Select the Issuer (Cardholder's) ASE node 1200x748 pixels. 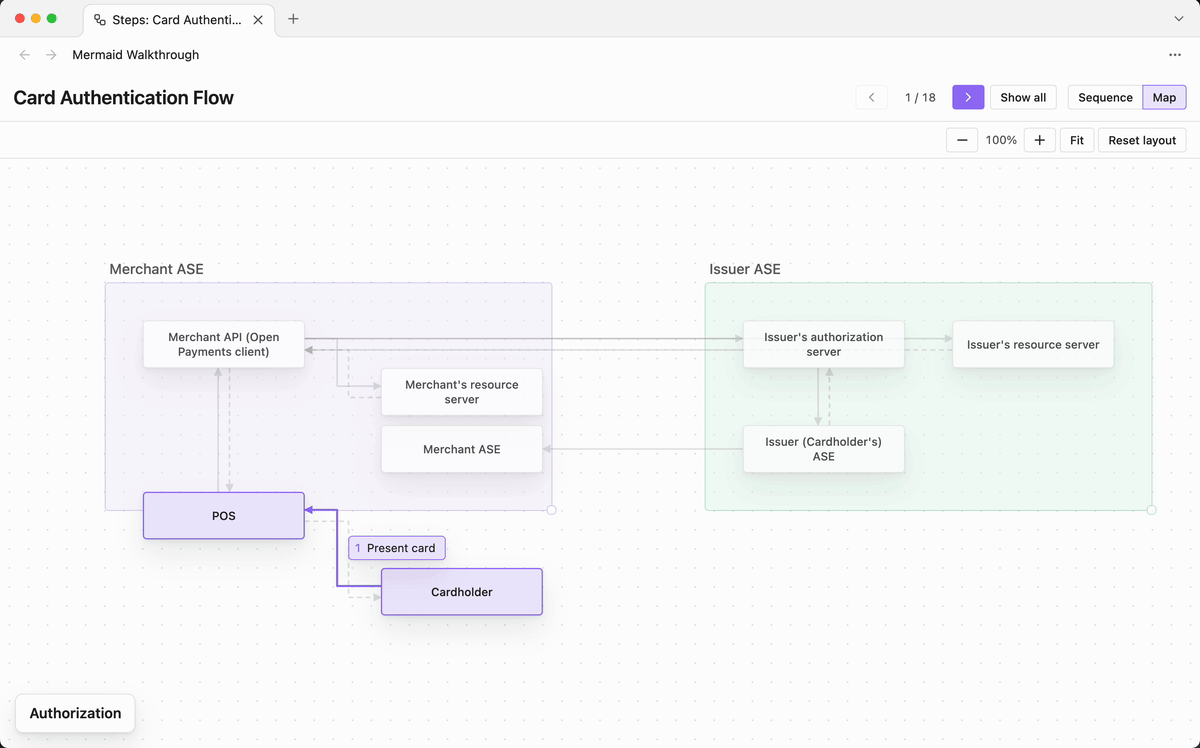[x=824, y=449]
